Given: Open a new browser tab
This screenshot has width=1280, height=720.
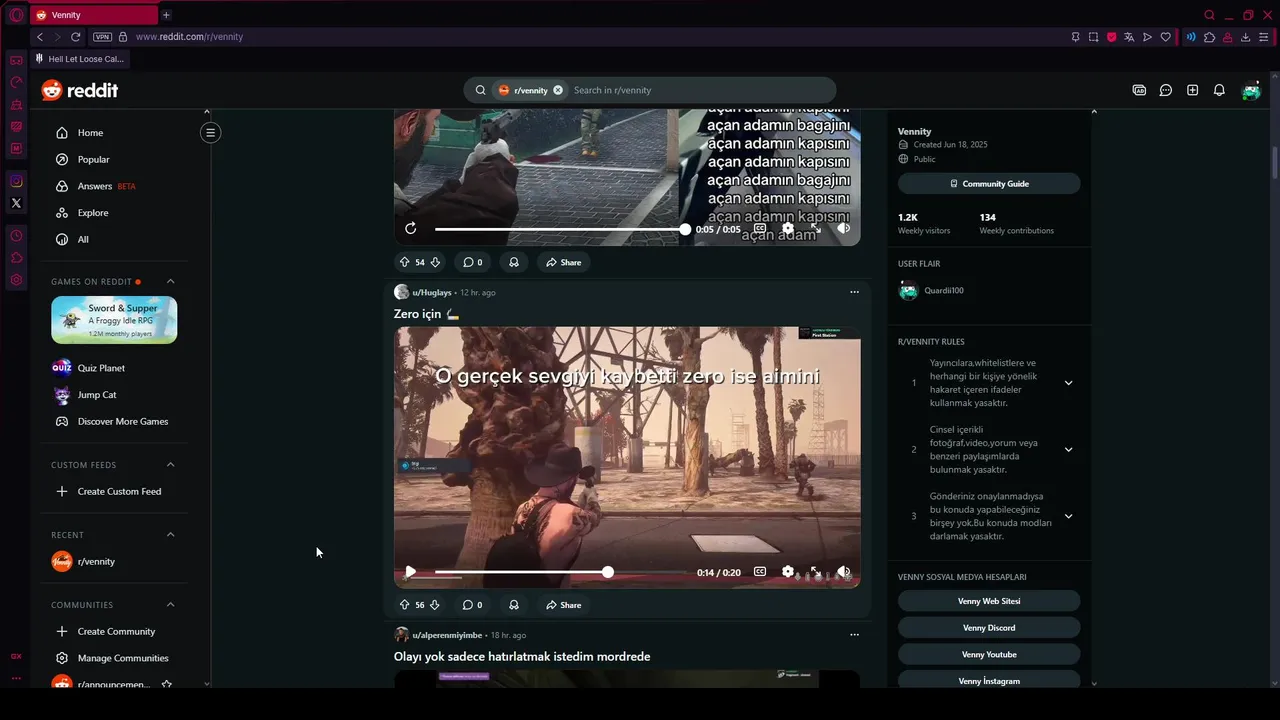Looking at the screenshot, I should (166, 15).
